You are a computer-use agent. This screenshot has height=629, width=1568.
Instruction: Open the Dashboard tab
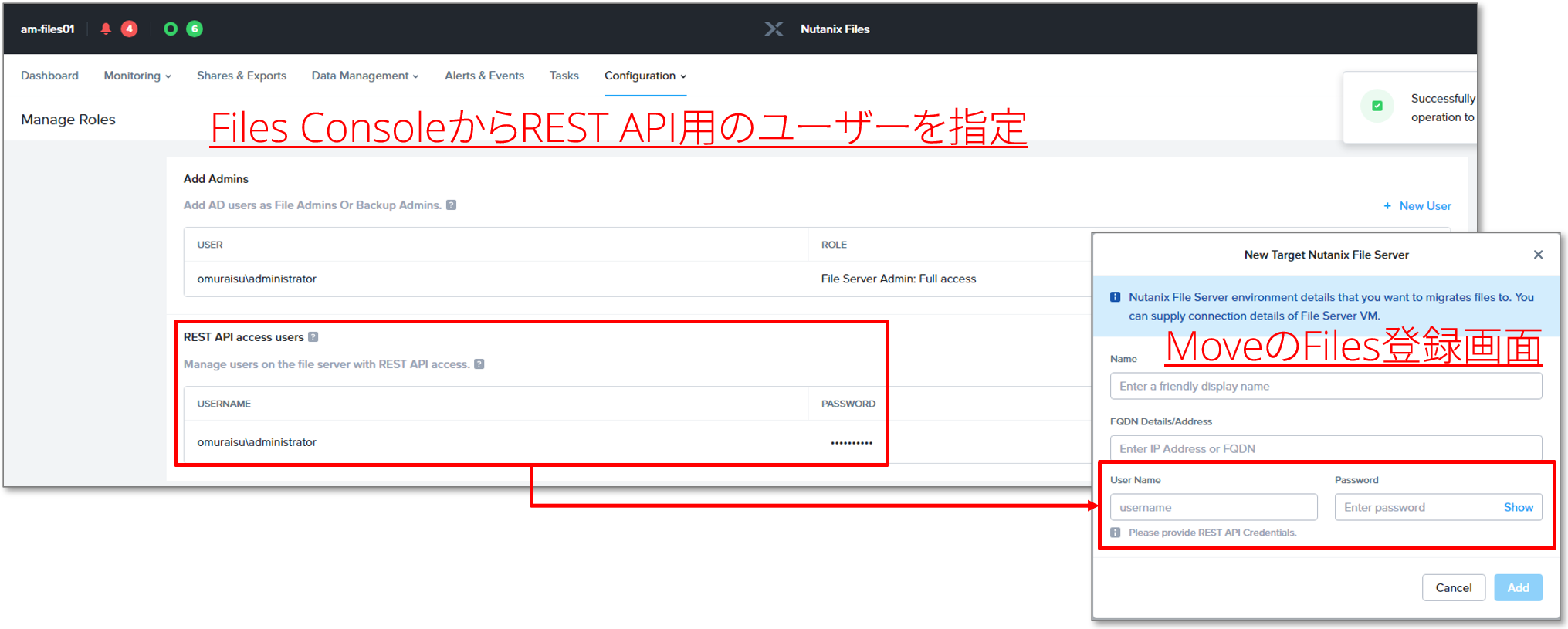[x=49, y=76]
